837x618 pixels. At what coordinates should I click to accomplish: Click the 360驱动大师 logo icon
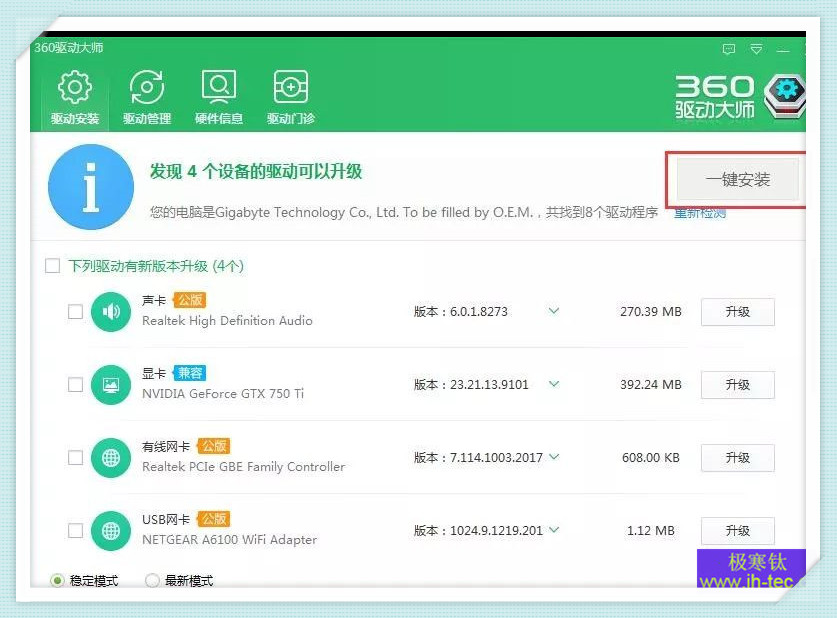785,96
